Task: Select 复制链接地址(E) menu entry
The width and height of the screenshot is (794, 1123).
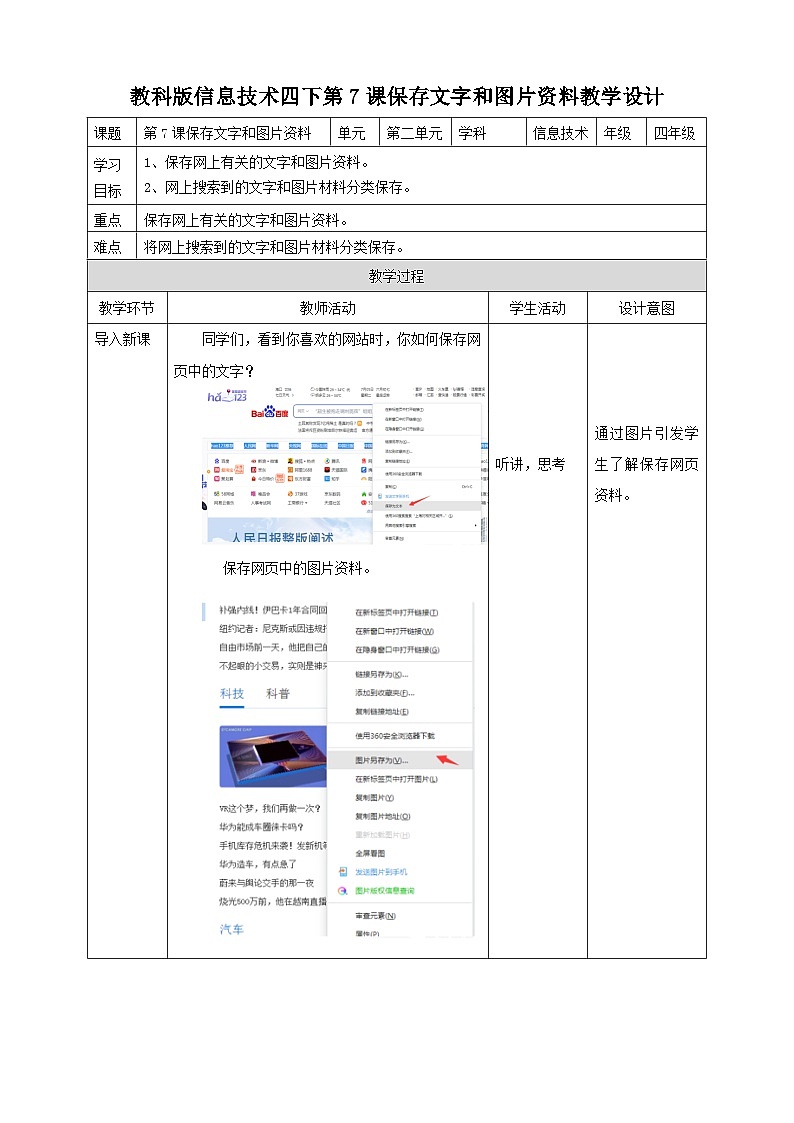Action: [x=382, y=711]
